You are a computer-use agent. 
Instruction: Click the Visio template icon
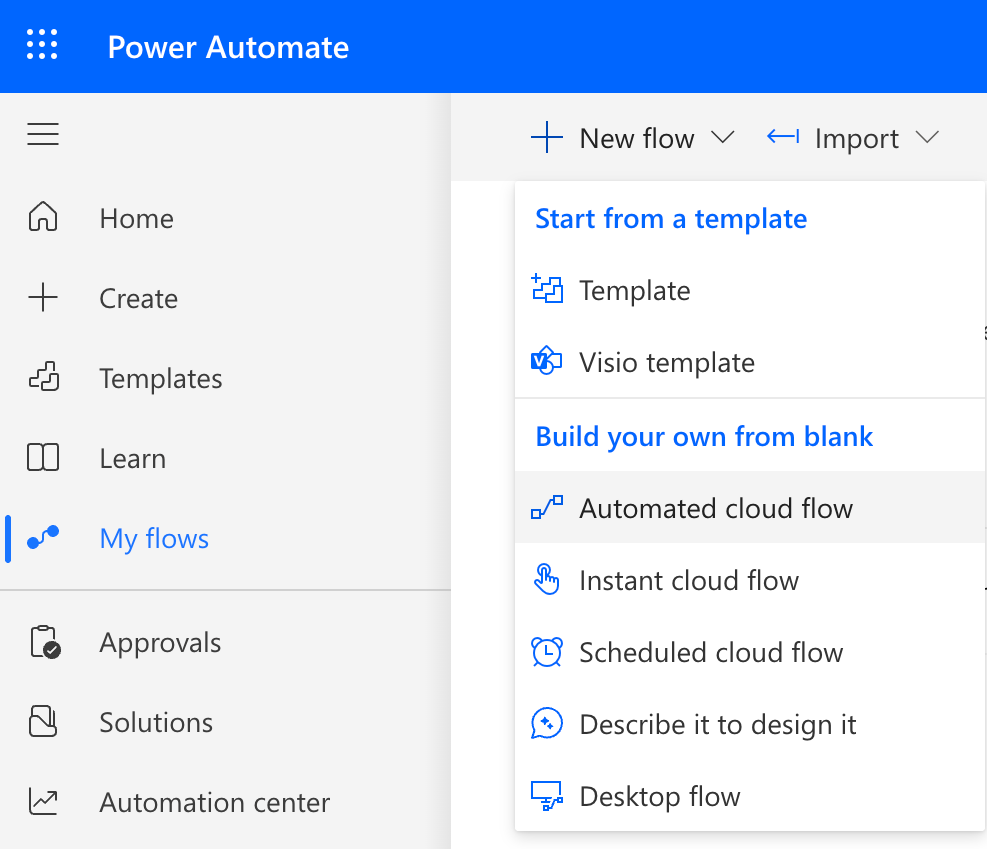(546, 362)
